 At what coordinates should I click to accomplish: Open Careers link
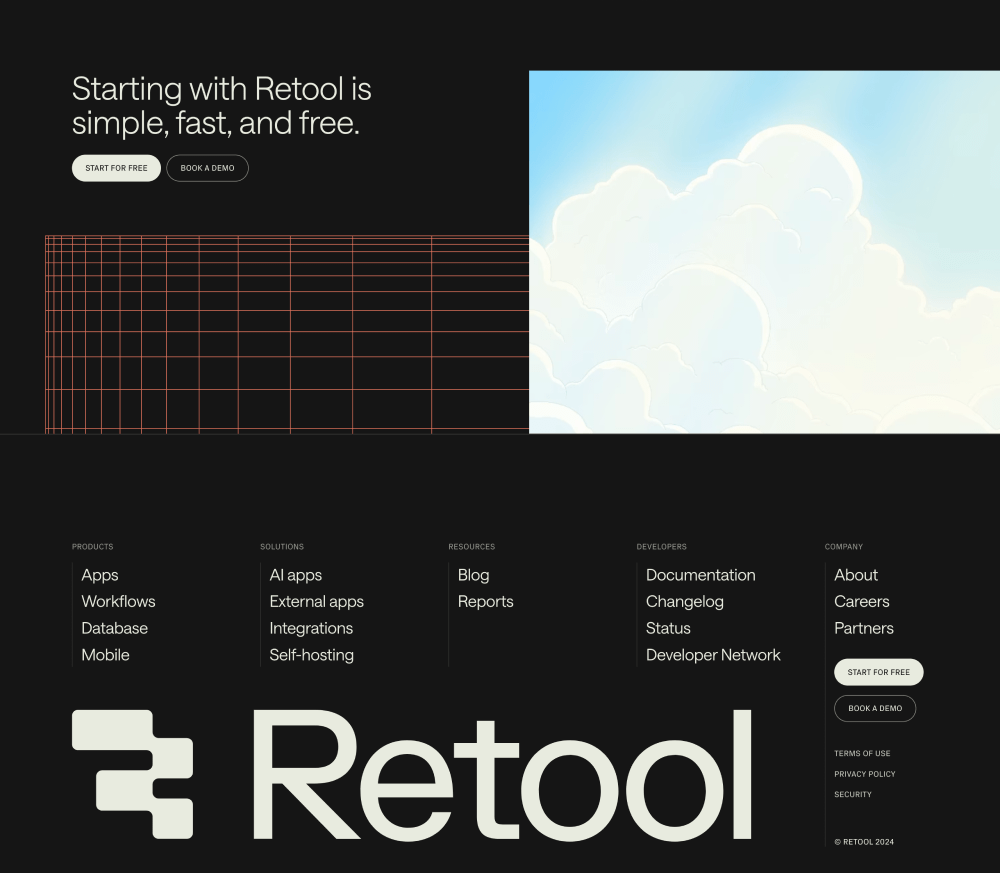[862, 601]
